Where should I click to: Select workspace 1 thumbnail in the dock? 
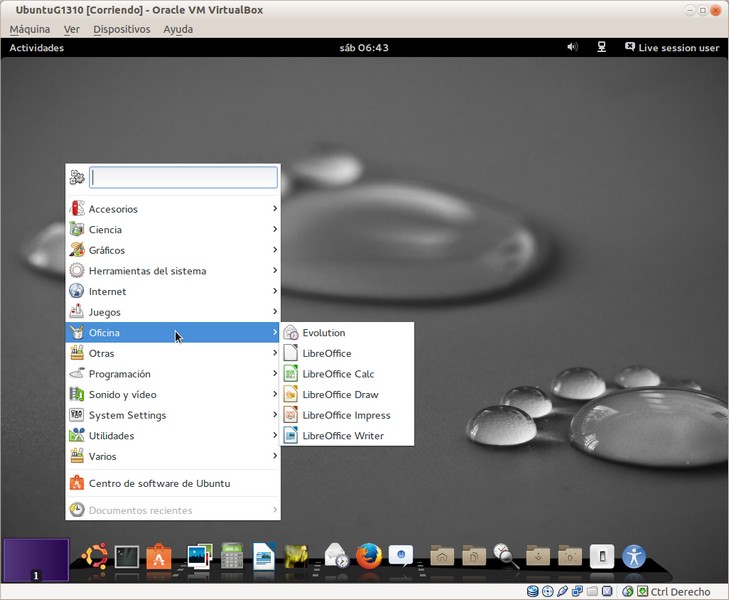36,560
